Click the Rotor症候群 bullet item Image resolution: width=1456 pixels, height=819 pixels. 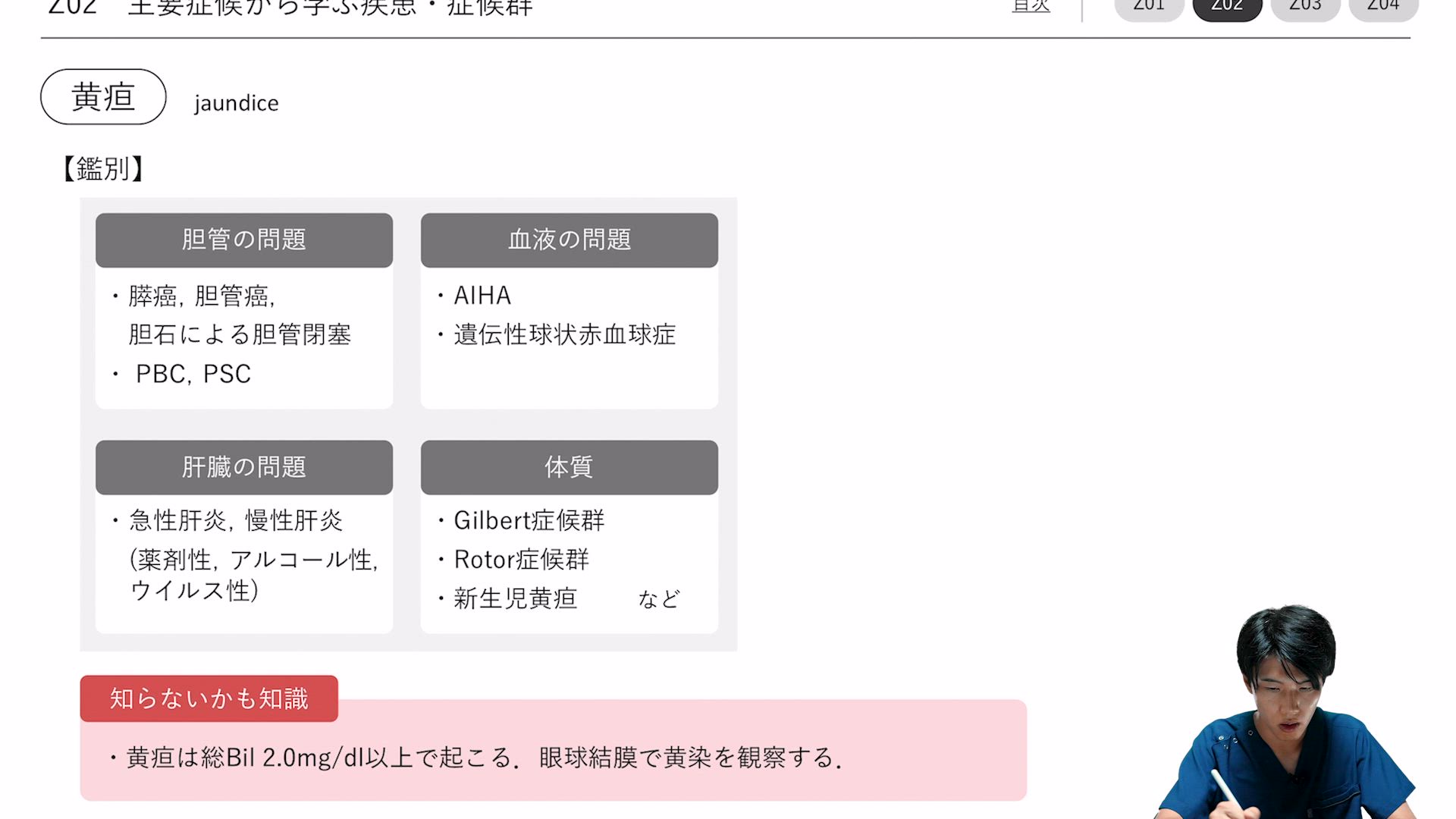(521, 560)
